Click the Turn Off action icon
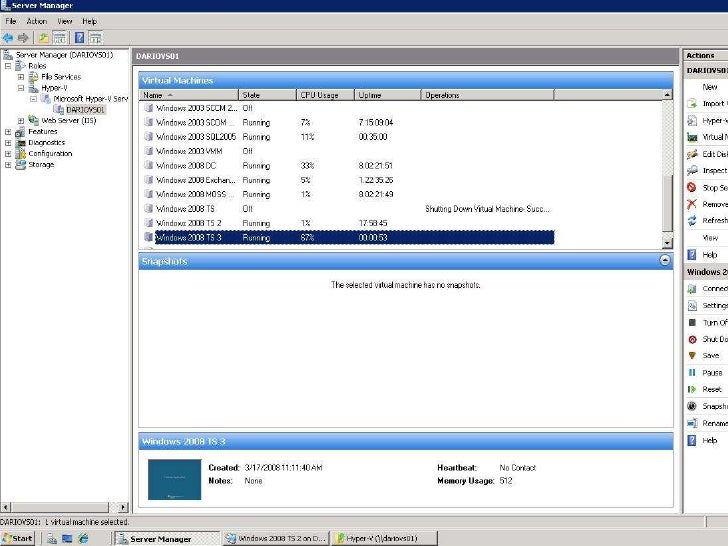The width and height of the screenshot is (728, 546). point(692,322)
